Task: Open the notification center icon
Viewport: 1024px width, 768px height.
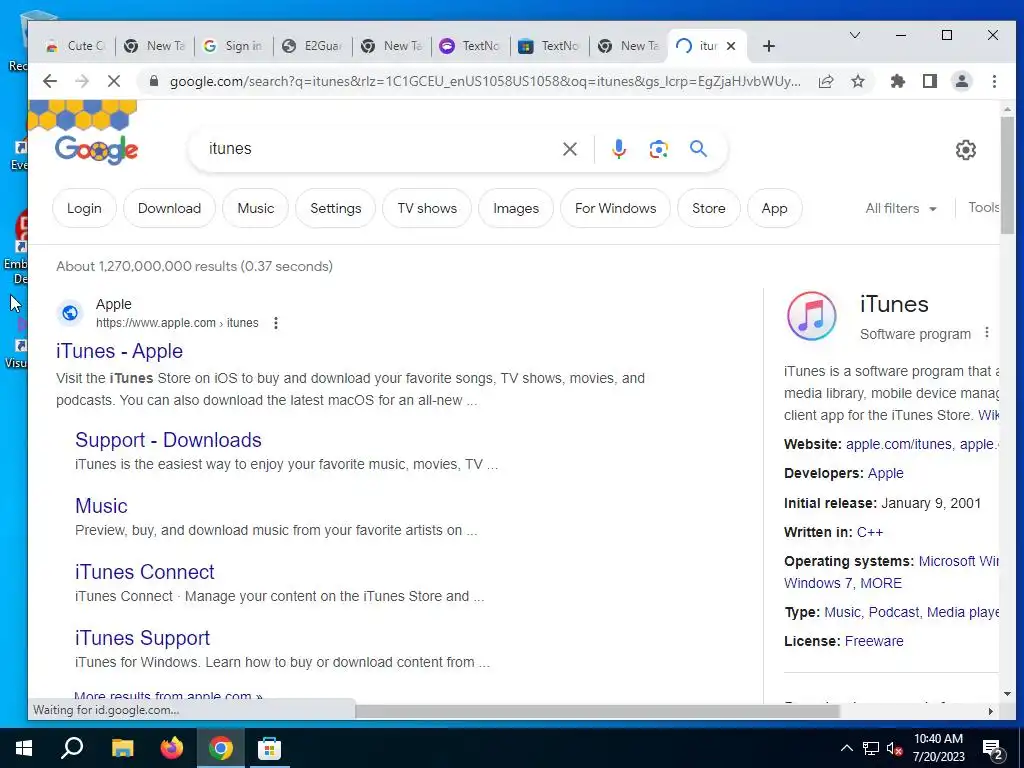Action: tap(993, 750)
